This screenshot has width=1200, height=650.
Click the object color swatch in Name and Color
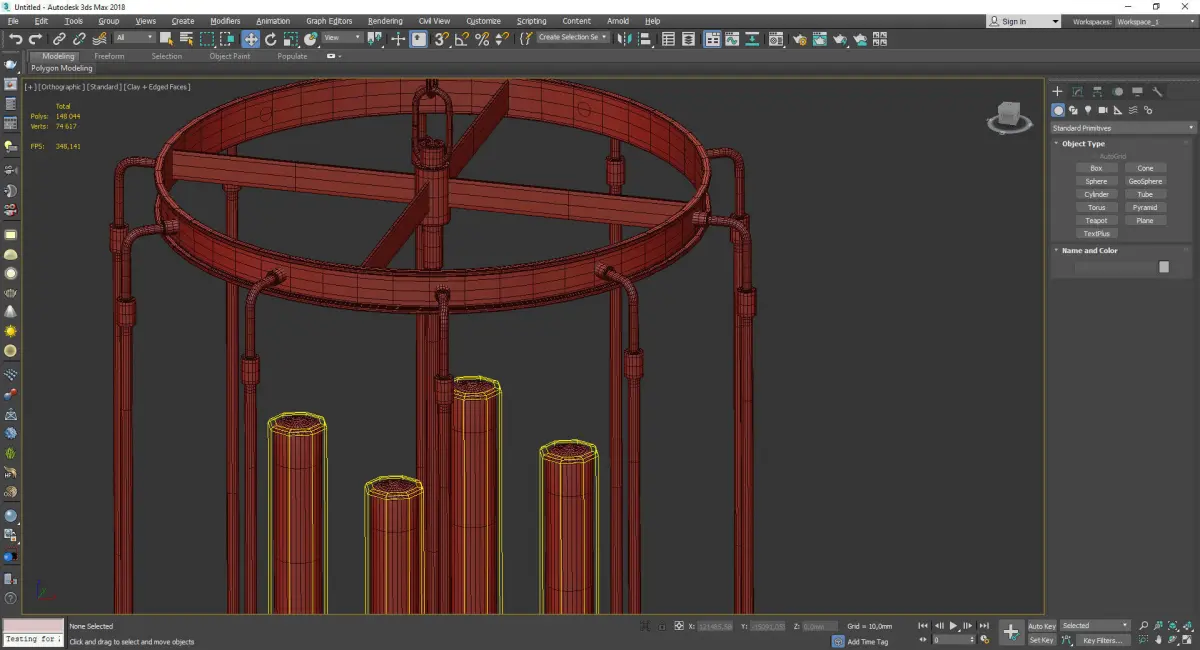tap(1163, 267)
